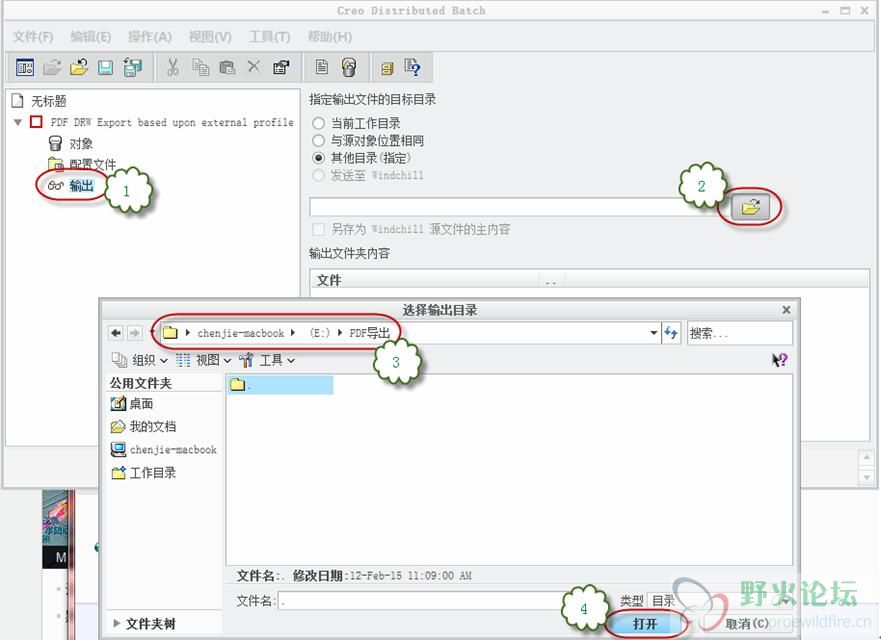881x640 pixels.
Task: Click the arrow after (E:) in the path
Action: (340, 333)
